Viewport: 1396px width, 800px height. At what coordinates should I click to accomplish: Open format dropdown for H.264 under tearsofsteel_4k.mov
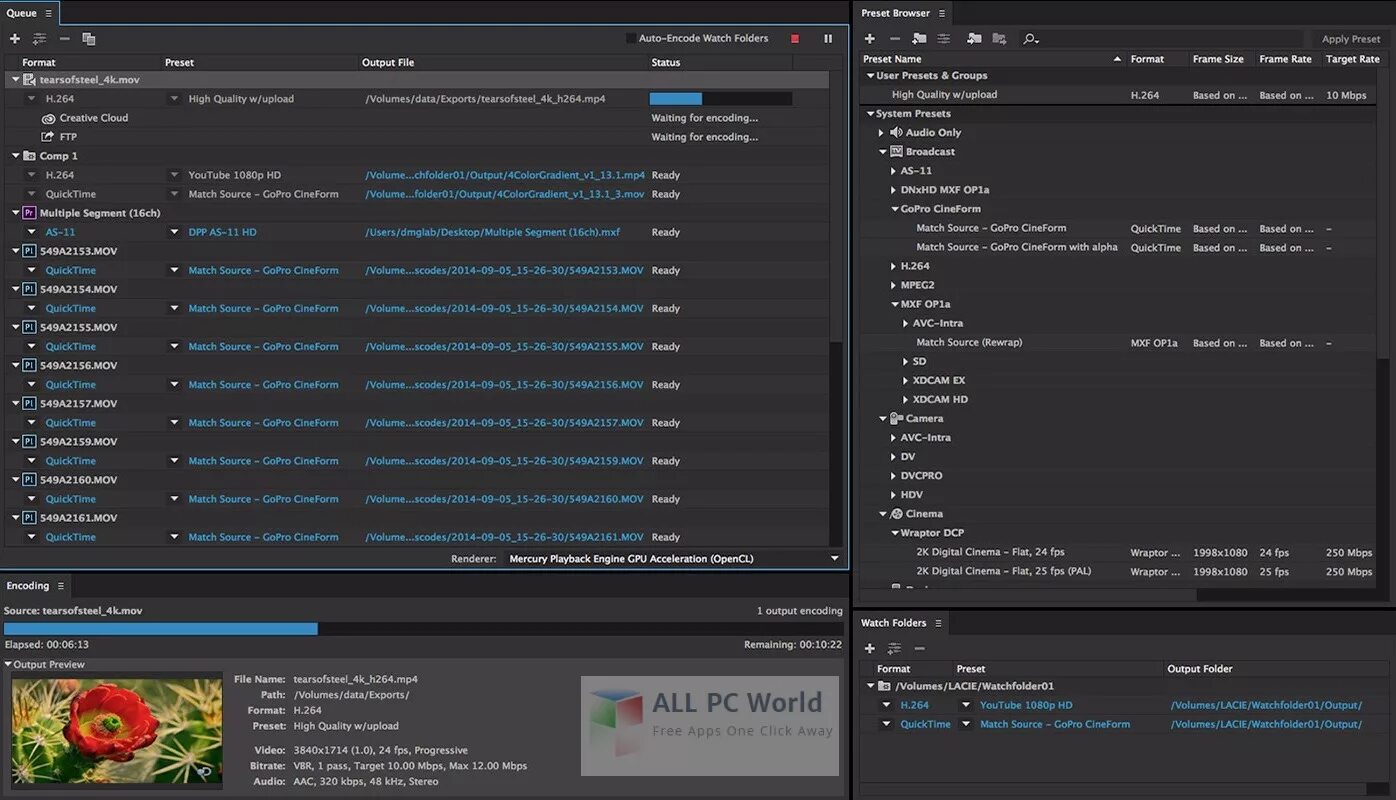click(32, 99)
